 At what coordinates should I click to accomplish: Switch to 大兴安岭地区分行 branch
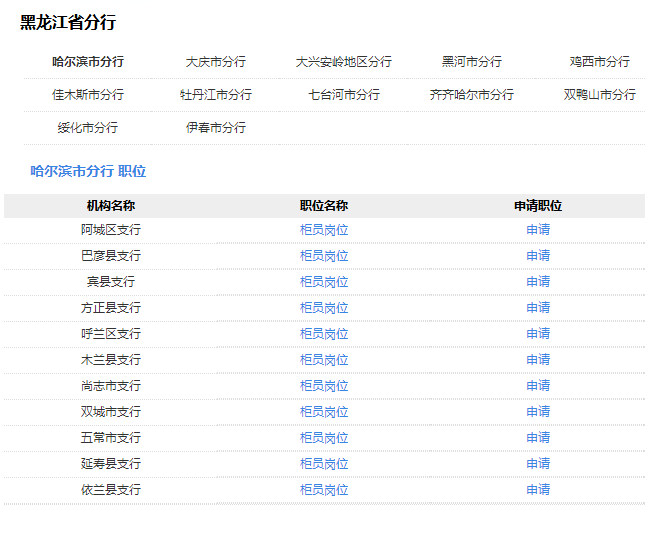click(x=344, y=62)
